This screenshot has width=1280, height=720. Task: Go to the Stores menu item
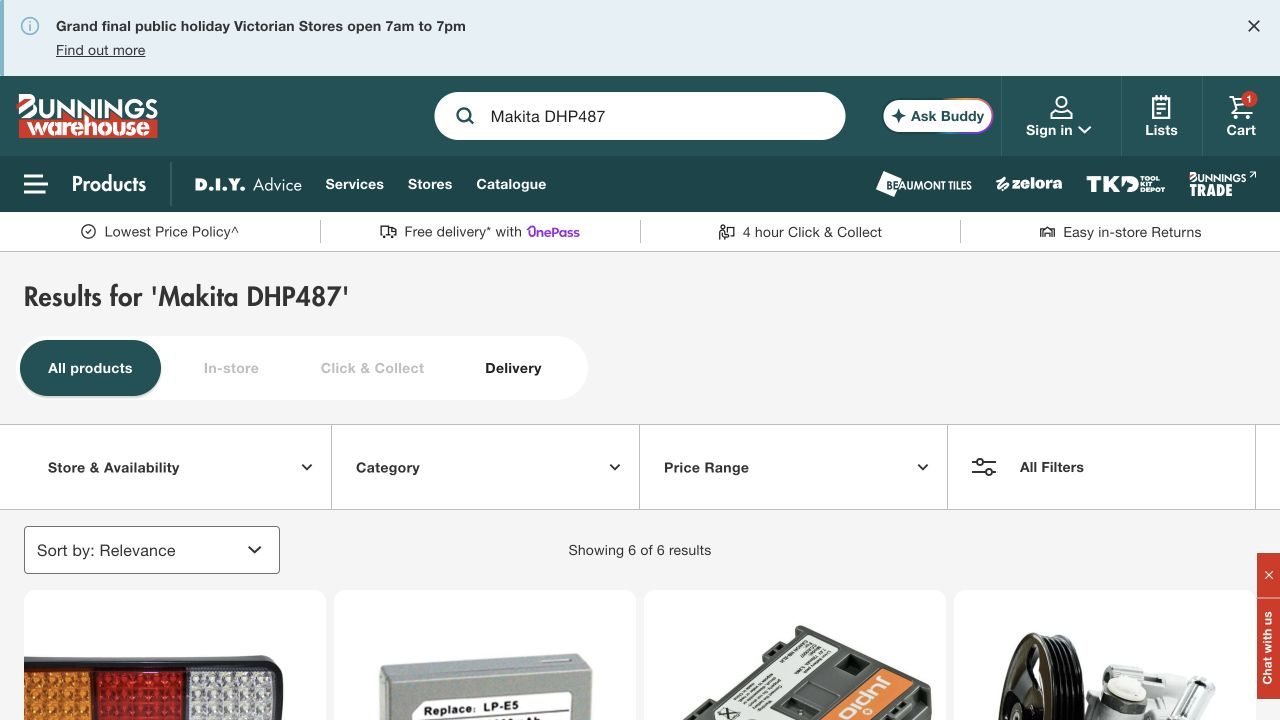(x=430, y=184)
